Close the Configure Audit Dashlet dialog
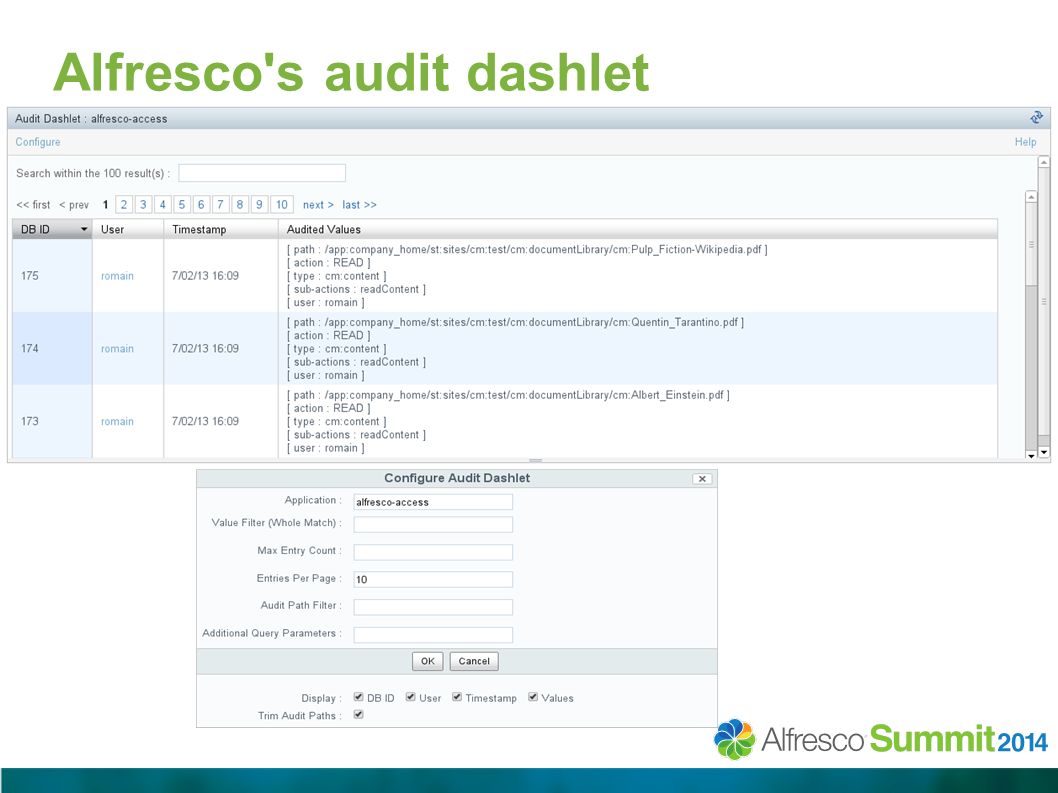The height and width of the screenshot is (793, 1058). [x=702, y=478]
